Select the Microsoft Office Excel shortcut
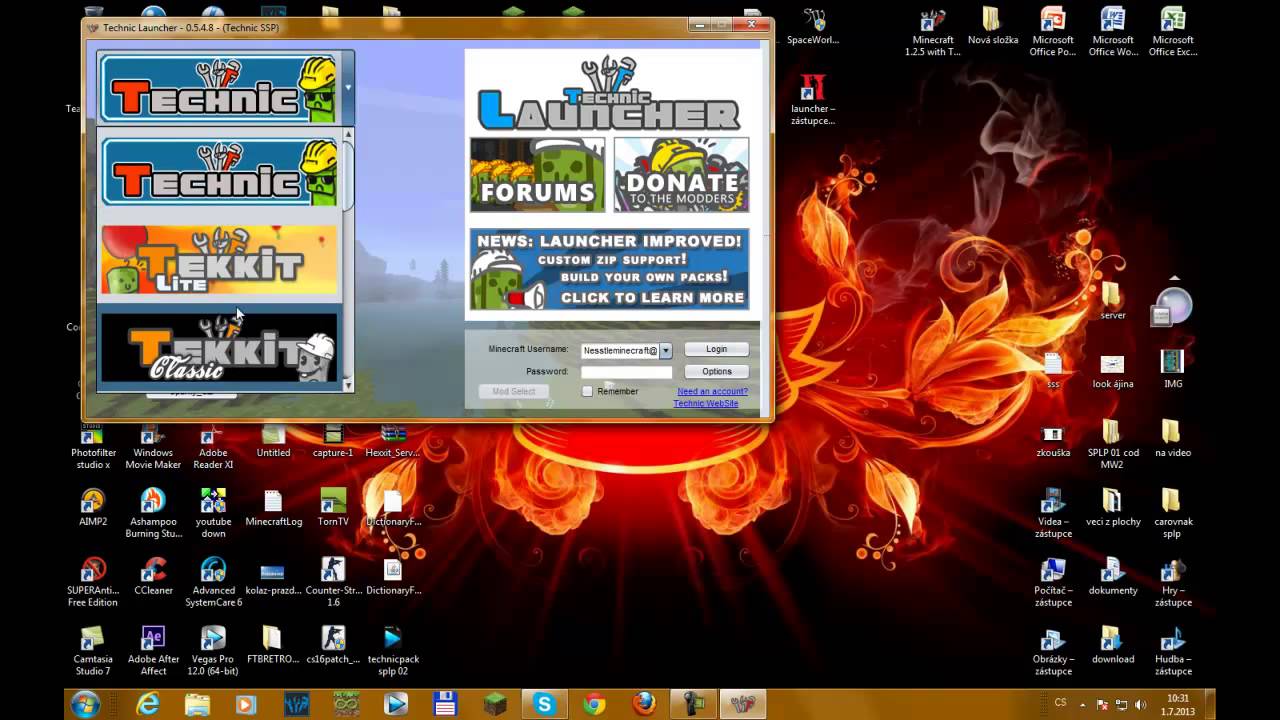This screenshot has width=1280, height=720. (1172, 32)
